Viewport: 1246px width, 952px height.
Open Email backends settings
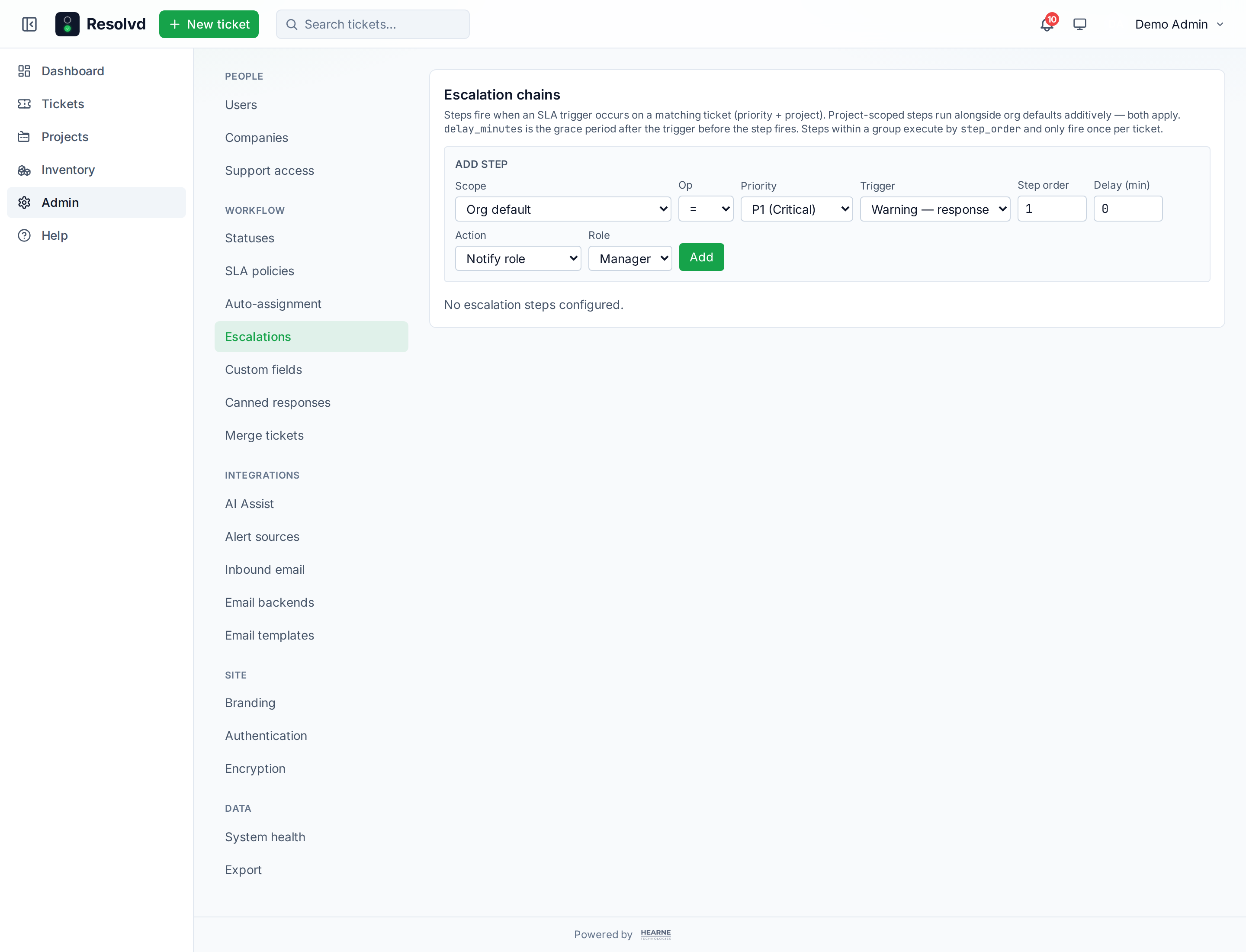coord(311,602)
